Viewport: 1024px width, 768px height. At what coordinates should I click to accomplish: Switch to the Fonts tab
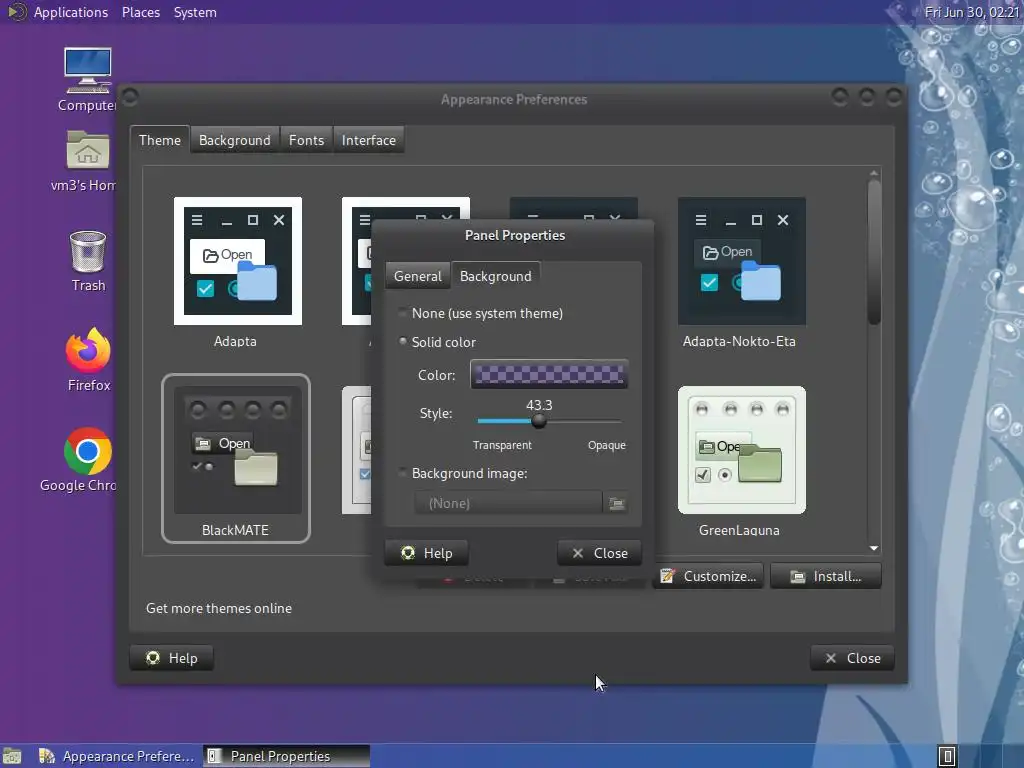coord(306,140)
